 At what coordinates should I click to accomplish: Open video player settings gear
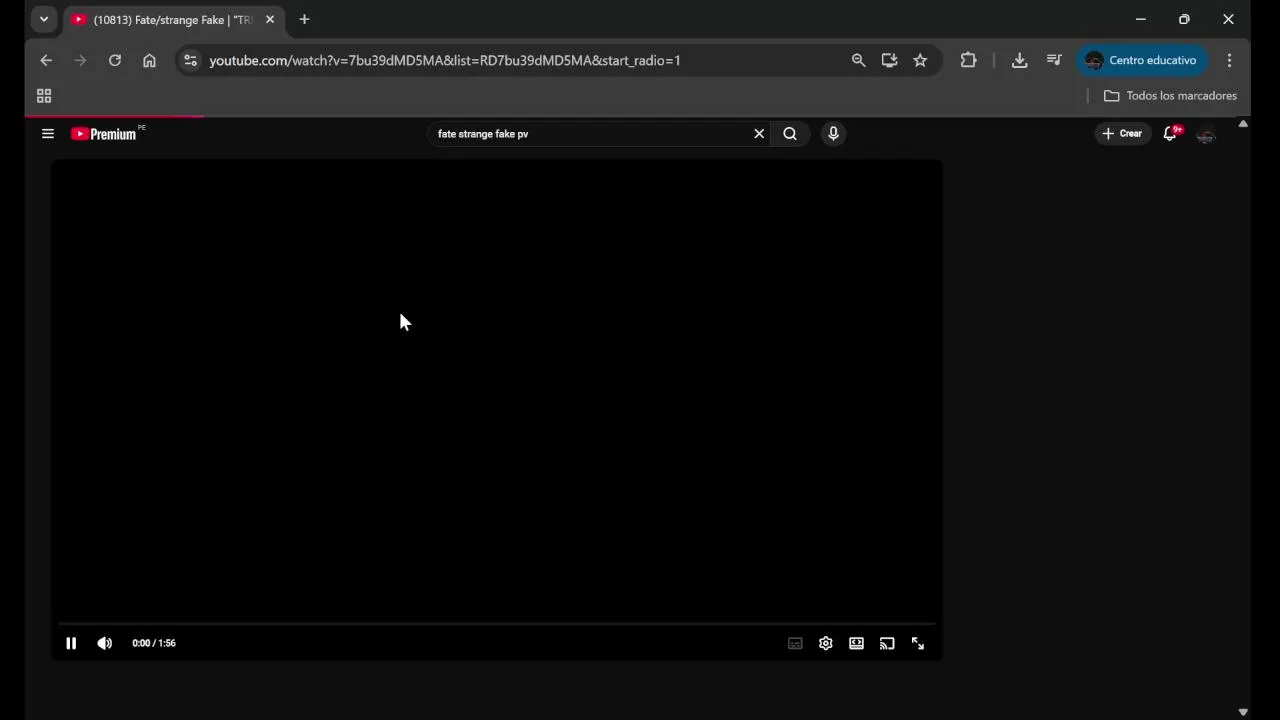825,643
